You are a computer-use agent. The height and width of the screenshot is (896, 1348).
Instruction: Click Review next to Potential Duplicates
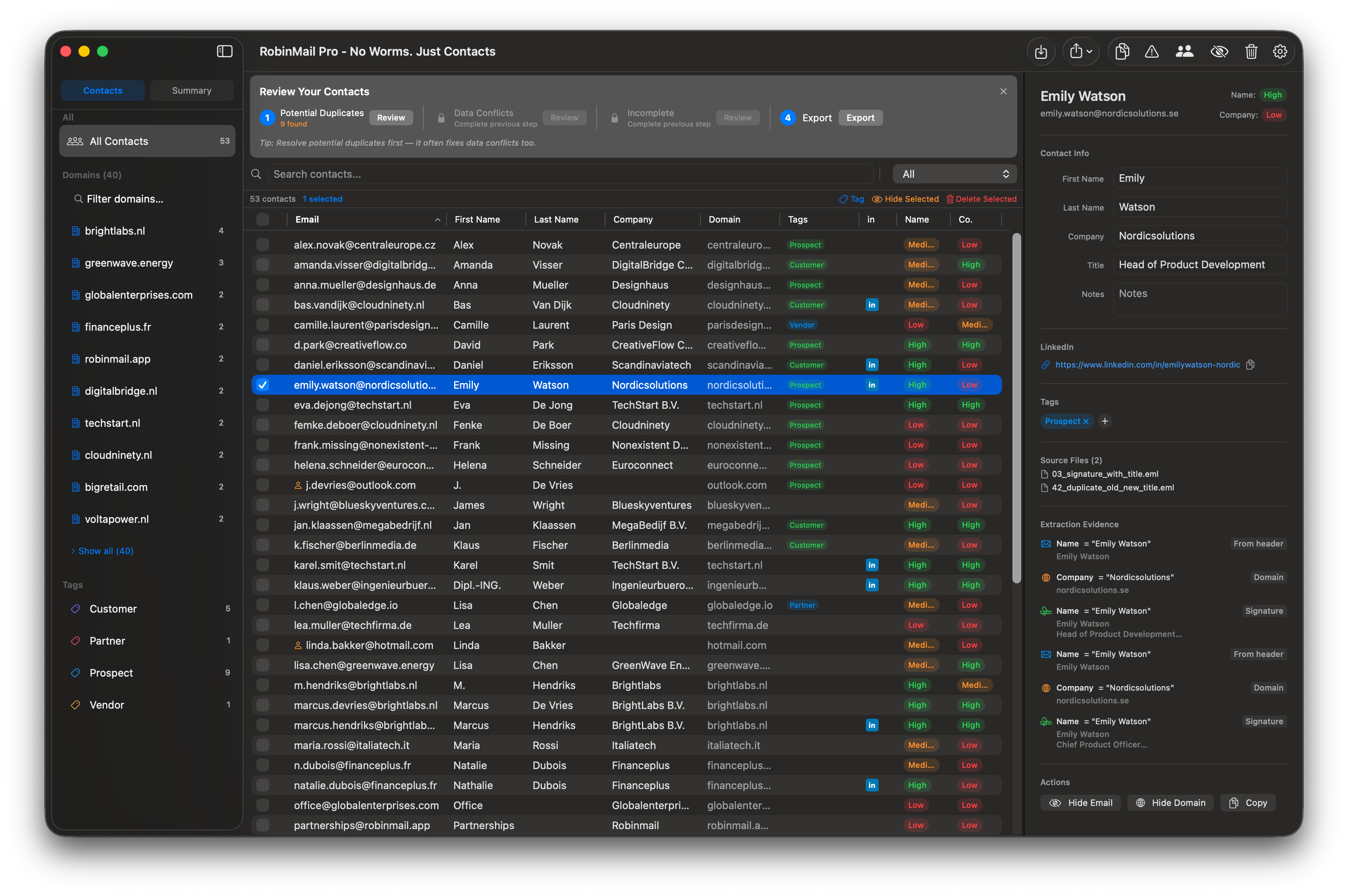[x=391, y=118]
